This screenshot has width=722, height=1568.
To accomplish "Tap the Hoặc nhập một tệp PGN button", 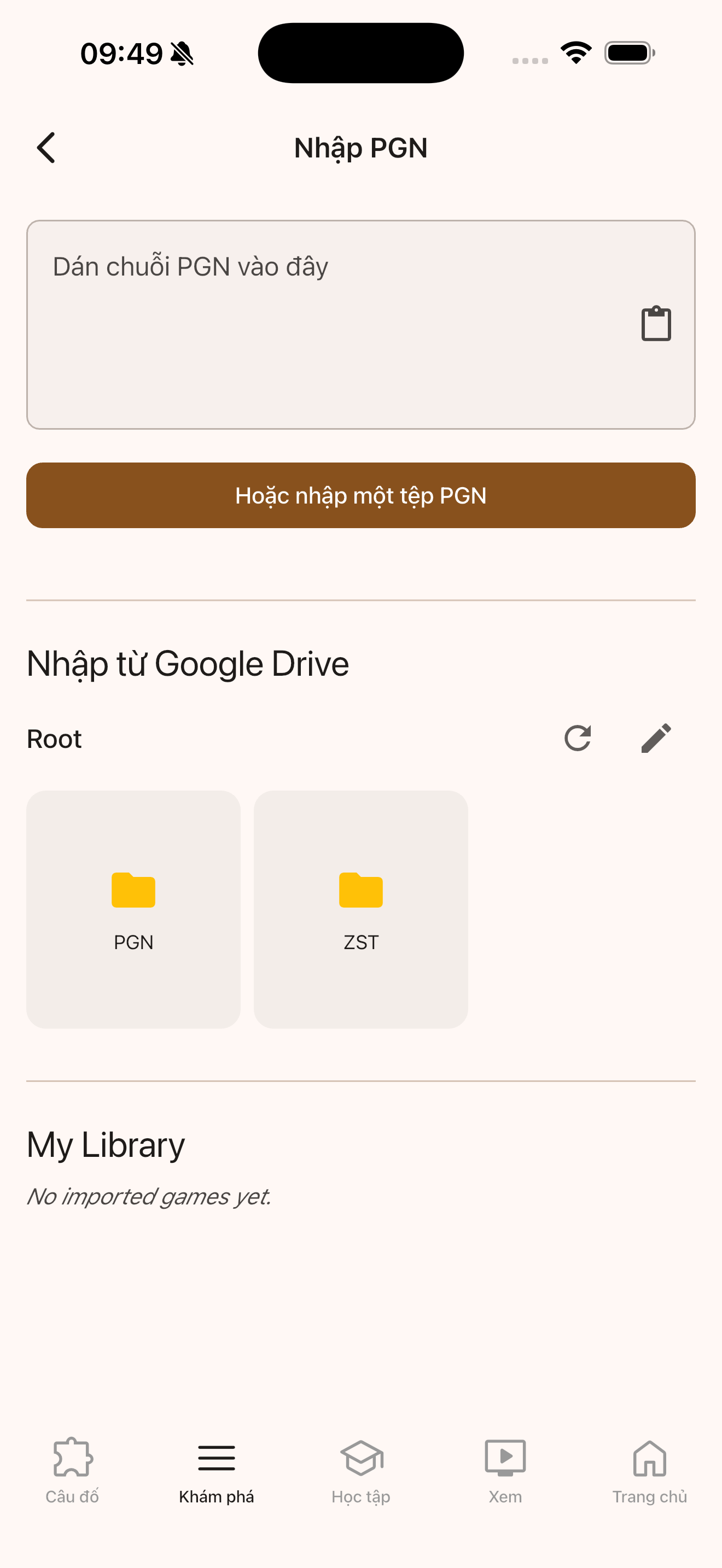I will pos(361,495).
